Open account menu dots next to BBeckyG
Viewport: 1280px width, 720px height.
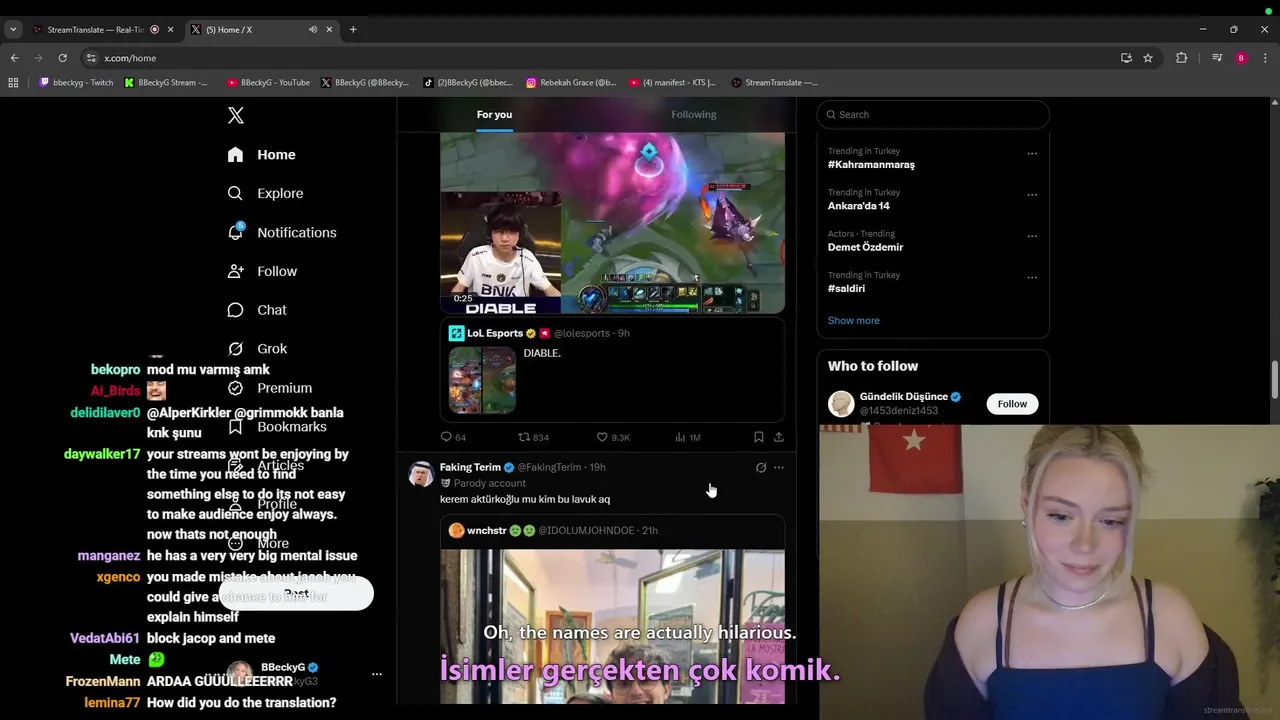[377, 674]
